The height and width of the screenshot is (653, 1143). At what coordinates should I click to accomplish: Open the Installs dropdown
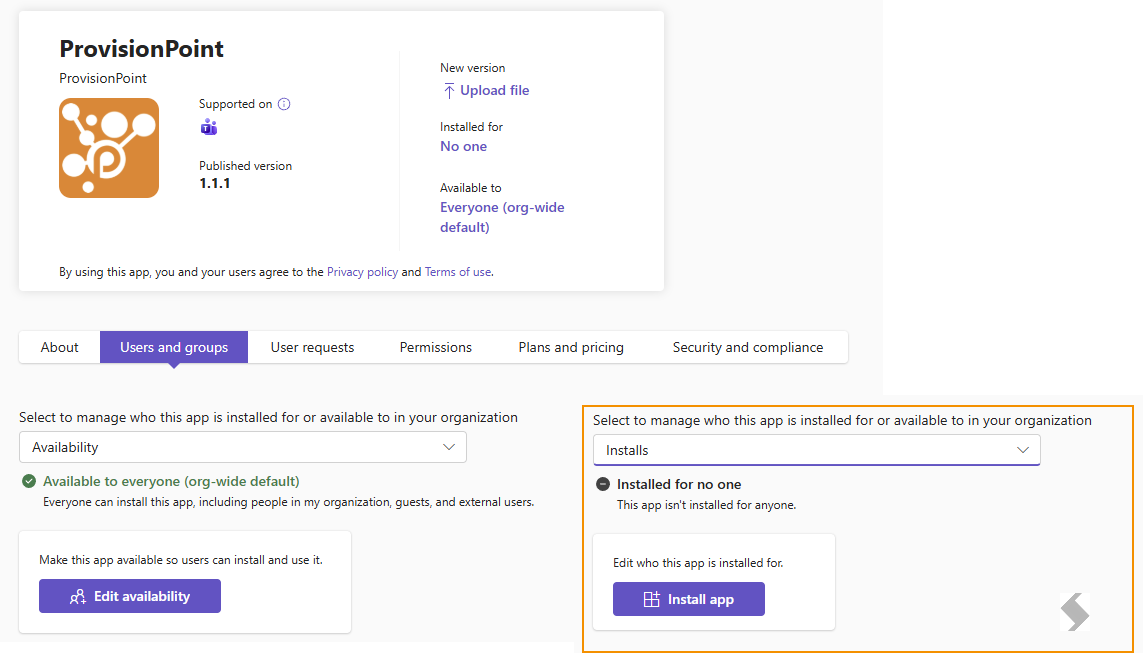coord(816,450)
